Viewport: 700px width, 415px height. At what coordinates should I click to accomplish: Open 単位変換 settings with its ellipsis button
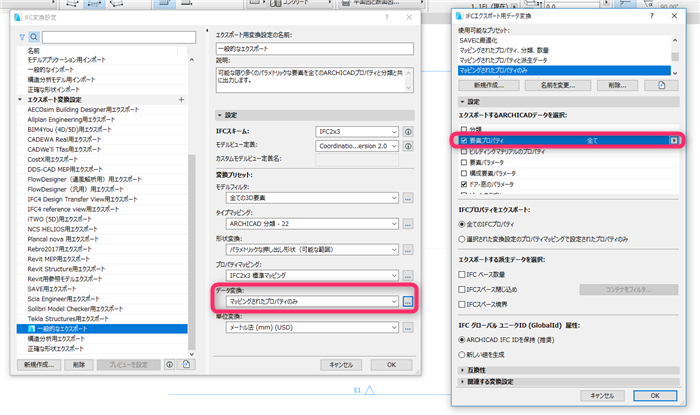(408, 328)
